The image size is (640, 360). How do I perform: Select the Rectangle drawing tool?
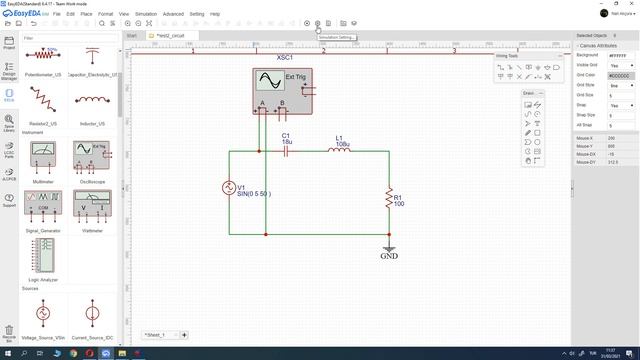pyautogui.click(x=537, y=133)
